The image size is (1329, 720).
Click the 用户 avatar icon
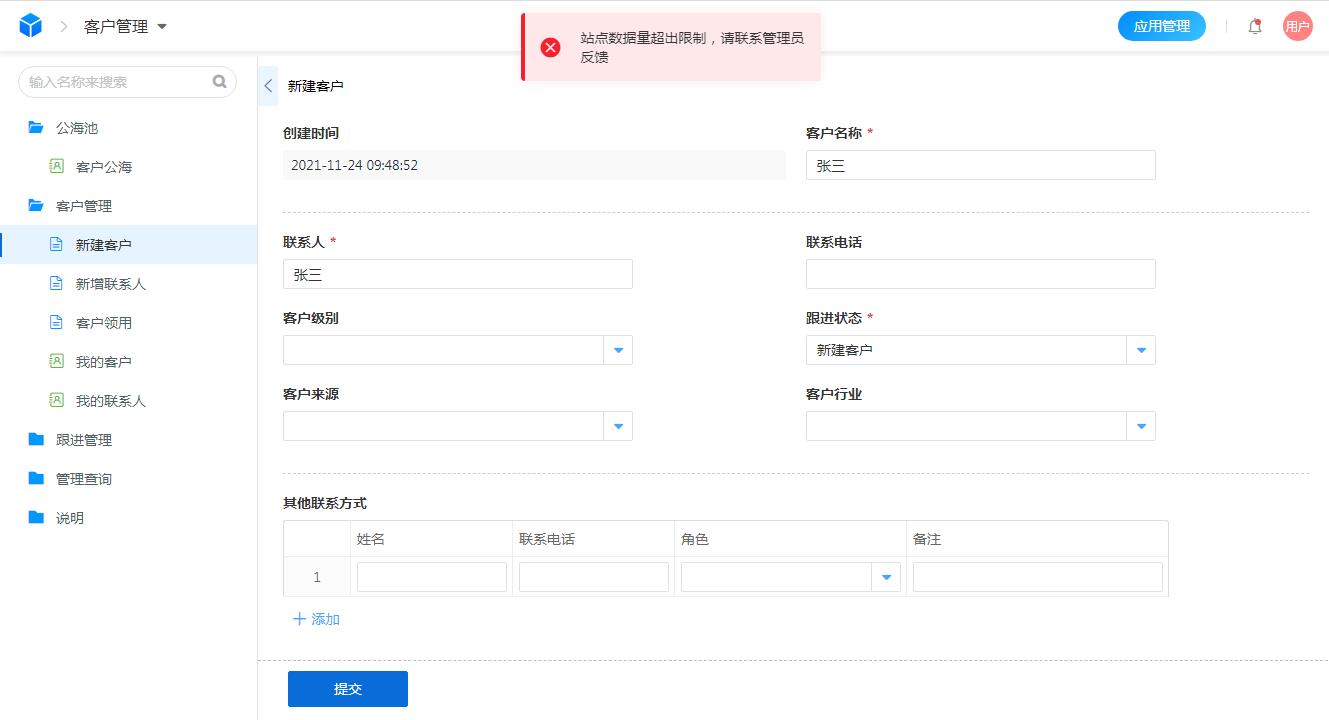point(1297,26)
